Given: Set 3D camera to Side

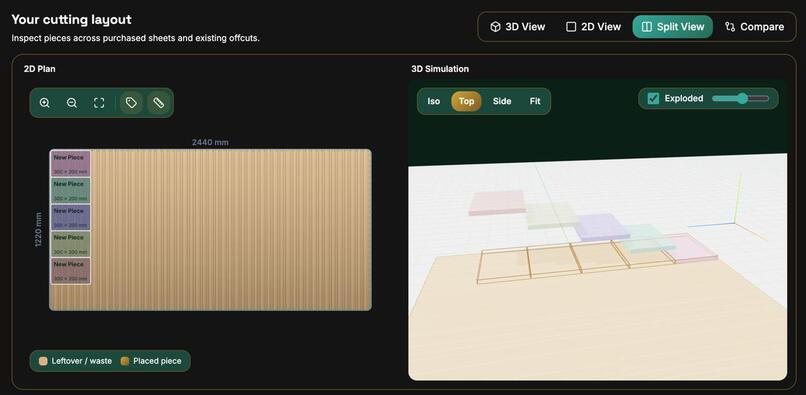Looking at the screenshot, I should [502, 101].
